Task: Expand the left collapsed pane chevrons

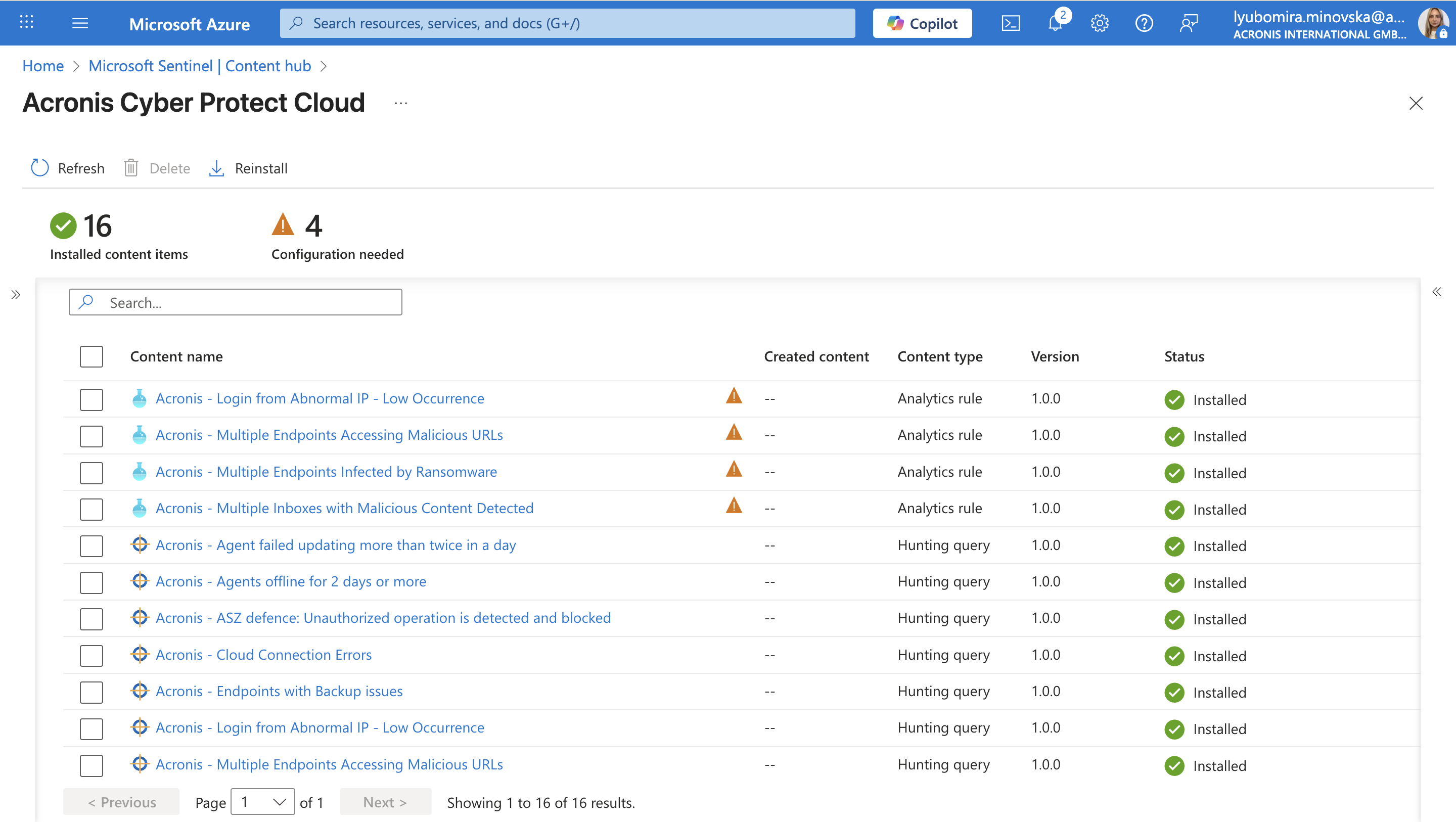Action: coord(16,295)
